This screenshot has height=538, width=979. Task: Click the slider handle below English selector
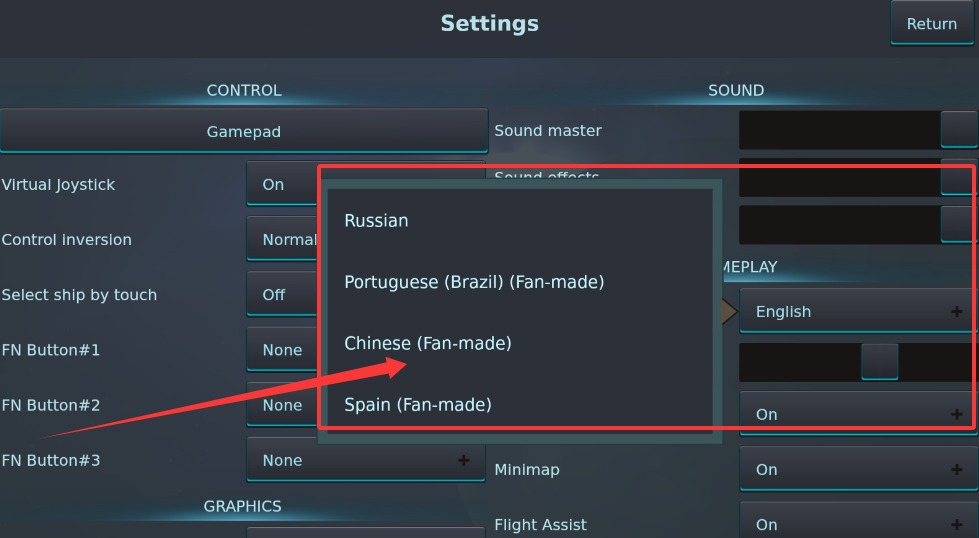point(879,361)
